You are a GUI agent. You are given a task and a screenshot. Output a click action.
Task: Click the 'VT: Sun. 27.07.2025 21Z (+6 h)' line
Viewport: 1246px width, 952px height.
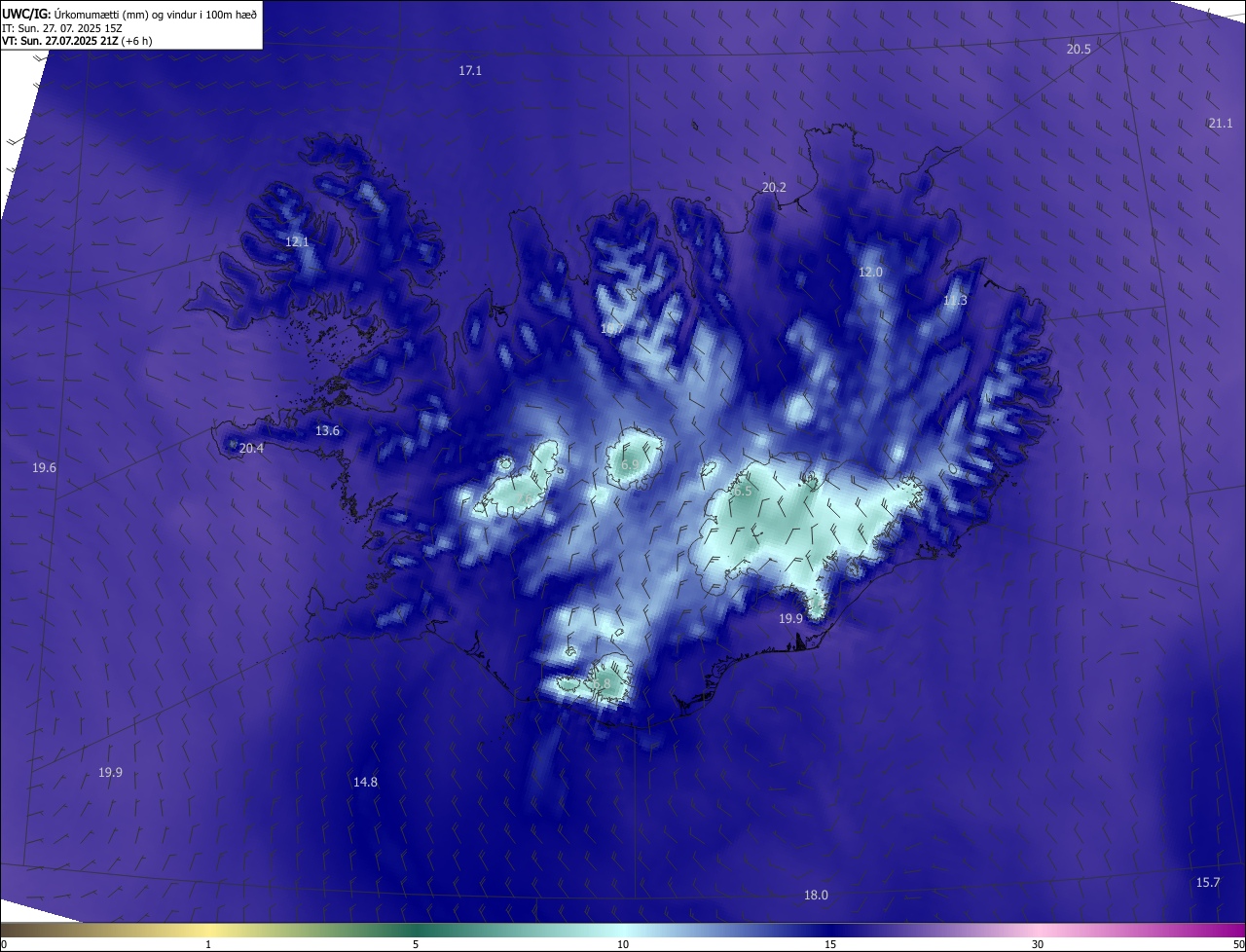click(77, 41)
